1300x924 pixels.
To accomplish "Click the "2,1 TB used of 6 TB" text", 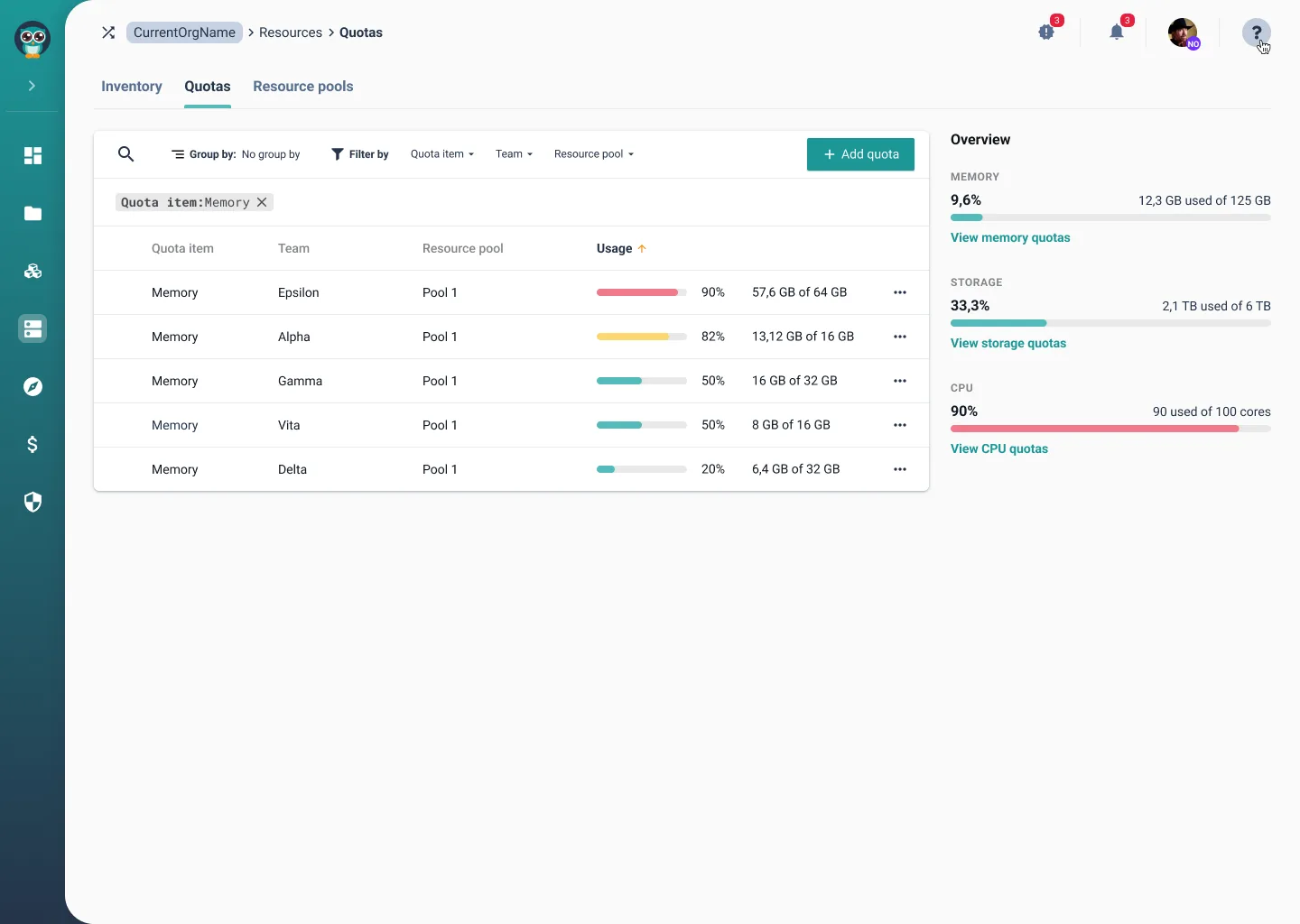I will point(1216,306).
